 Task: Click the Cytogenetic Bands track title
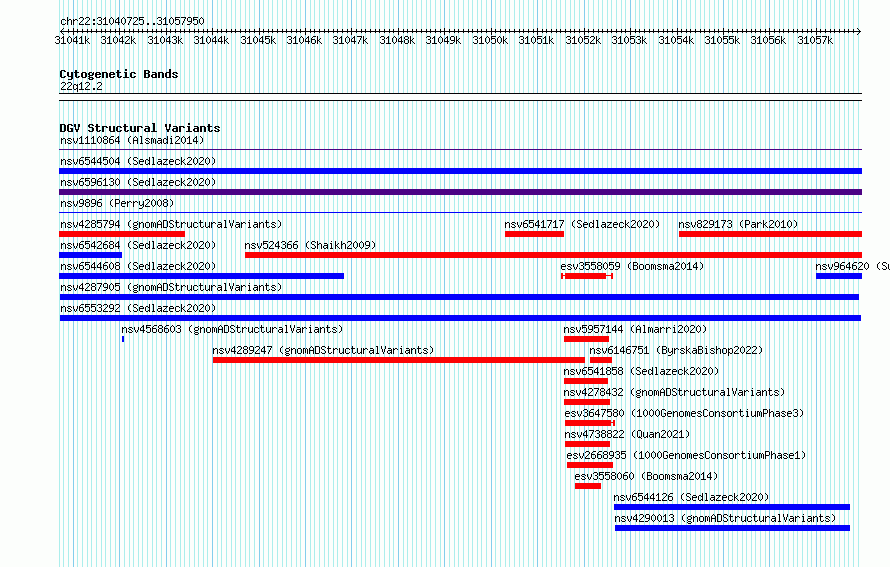pyautogui.click(x=119, y=74)
